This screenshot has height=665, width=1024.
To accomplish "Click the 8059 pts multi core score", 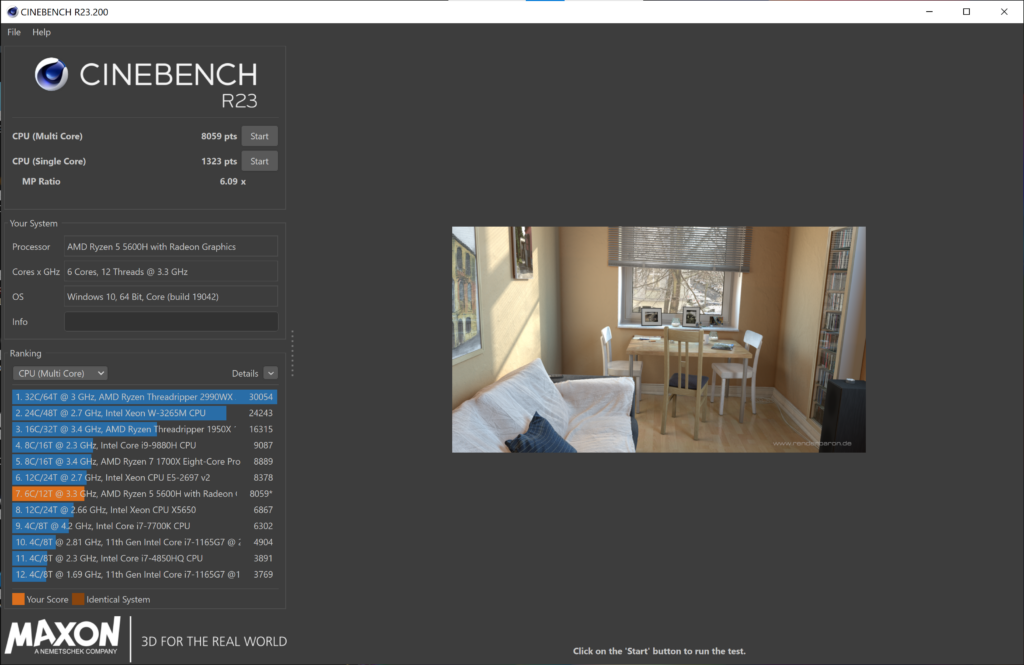I will pyautogui.click(x=219, y=136).
